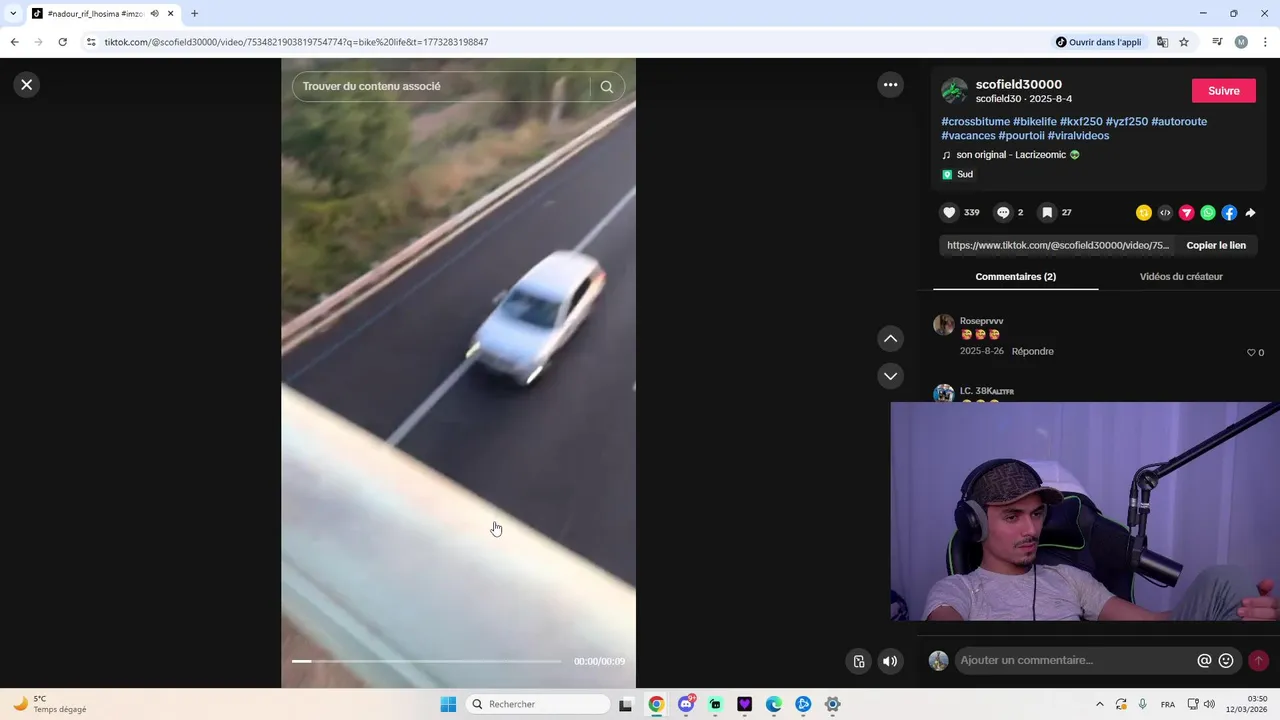
Task: Go to the next video
Action: pos(890,376)
